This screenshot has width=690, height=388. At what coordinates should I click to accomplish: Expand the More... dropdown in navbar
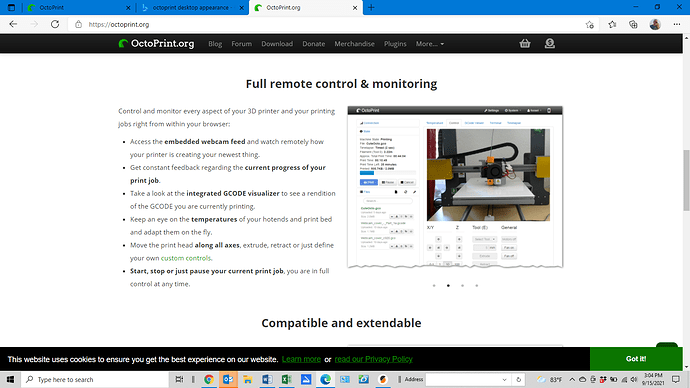[429, 44]
